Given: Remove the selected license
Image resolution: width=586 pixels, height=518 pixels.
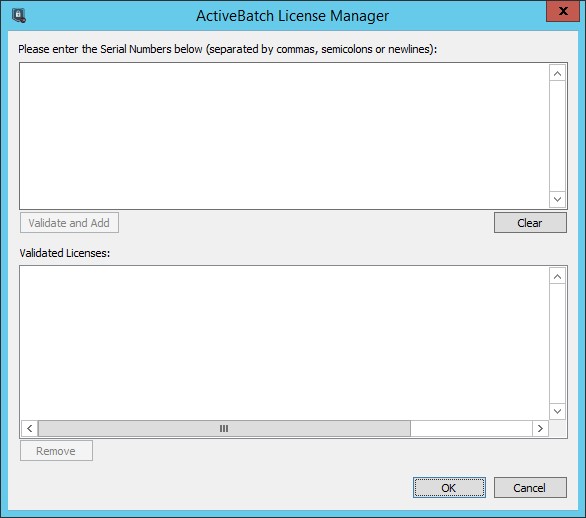Looking at the screenshot, I should pyautogui.click(x=56, y=451).
